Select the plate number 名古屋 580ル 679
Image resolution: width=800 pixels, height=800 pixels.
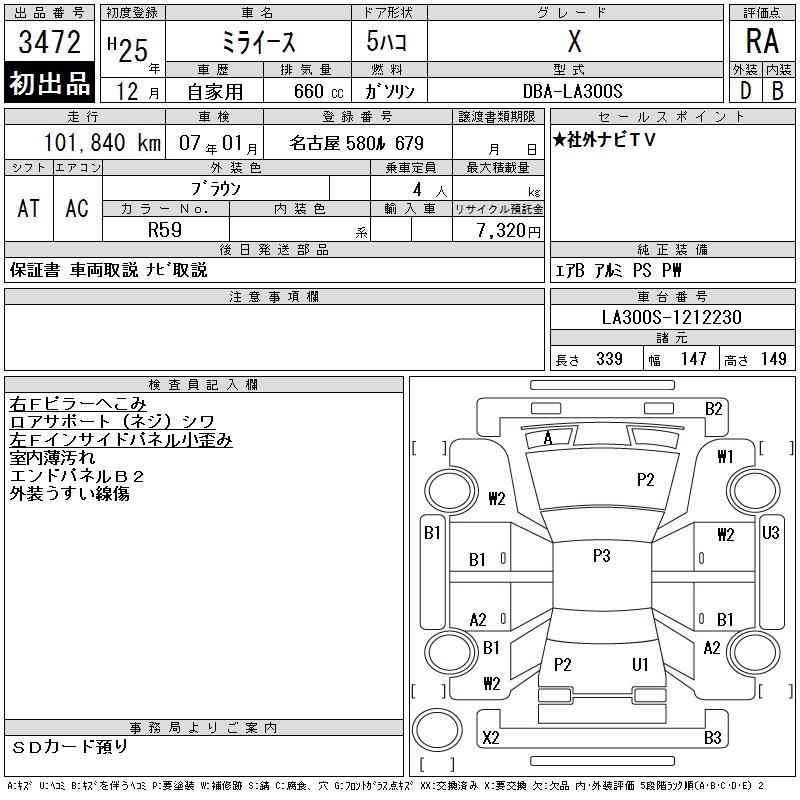357,143
